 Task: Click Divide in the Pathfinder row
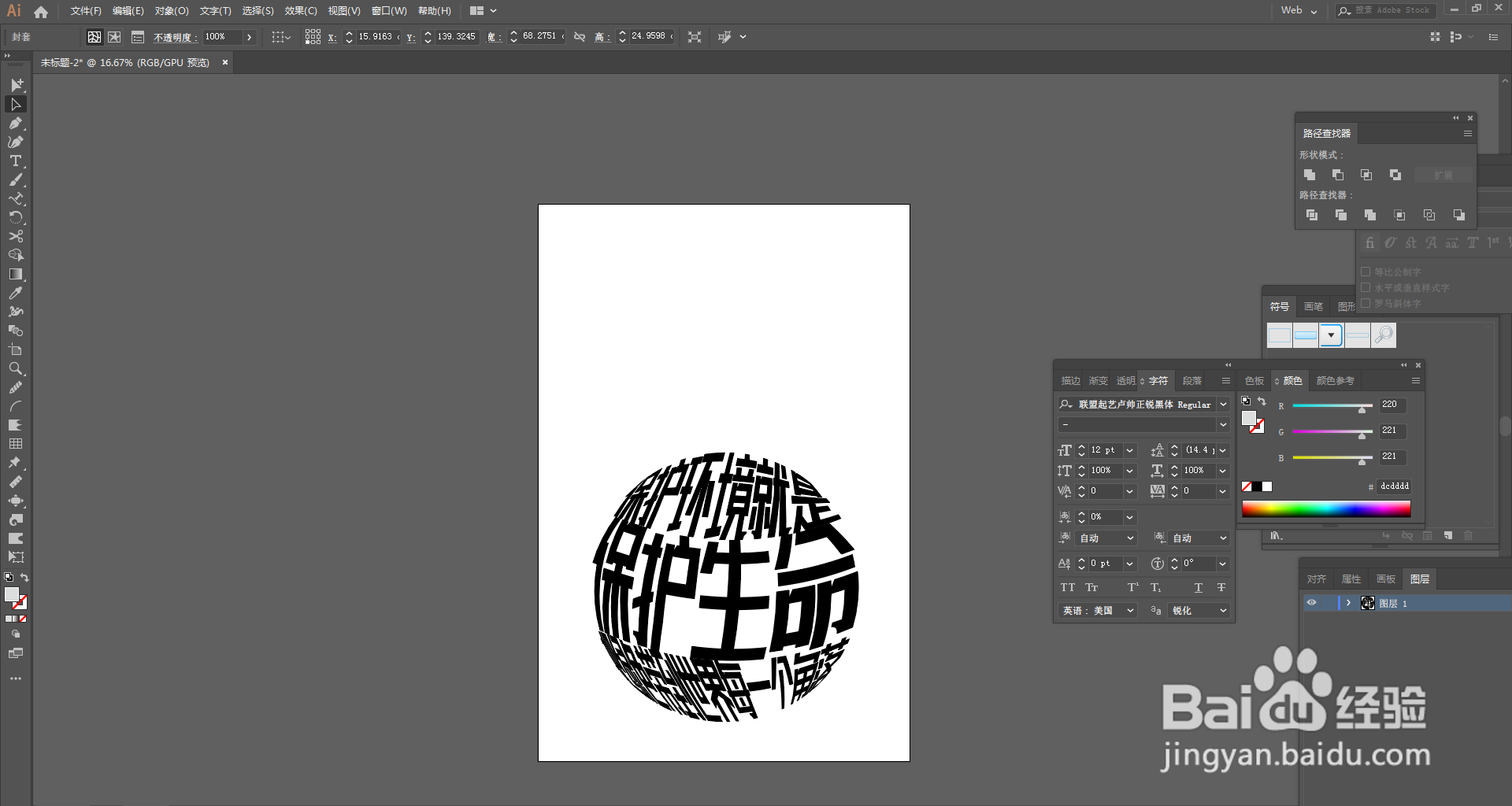1312,215
